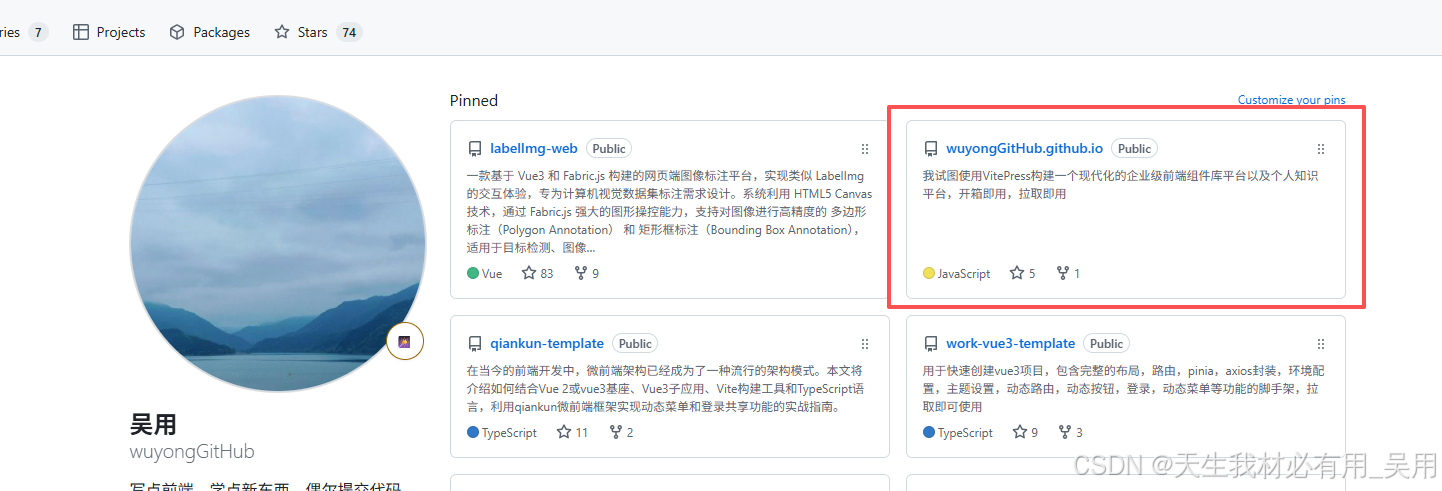Open the Stars tab
Image resolution: width=1442 pixels, height=491 pixels.
pos(318,32)
